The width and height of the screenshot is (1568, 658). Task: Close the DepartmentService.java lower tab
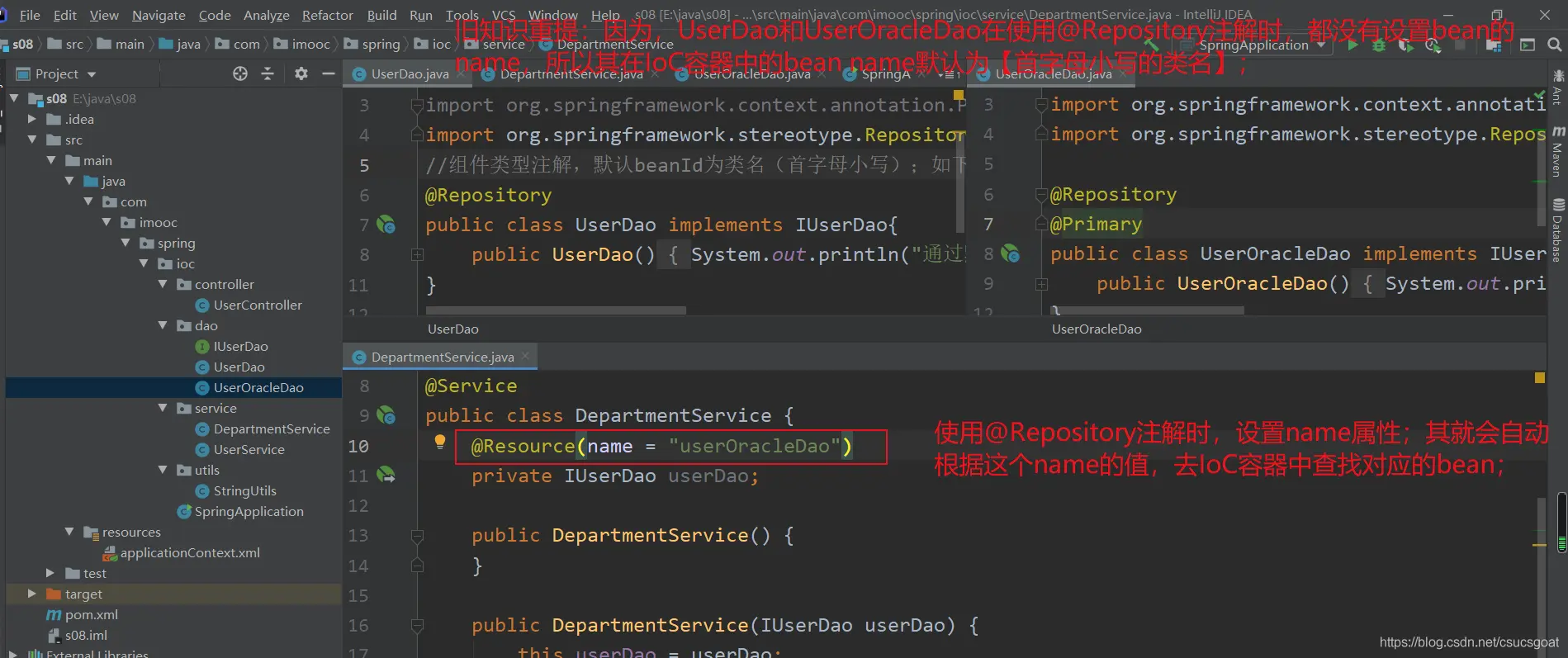tap(524, 356)
